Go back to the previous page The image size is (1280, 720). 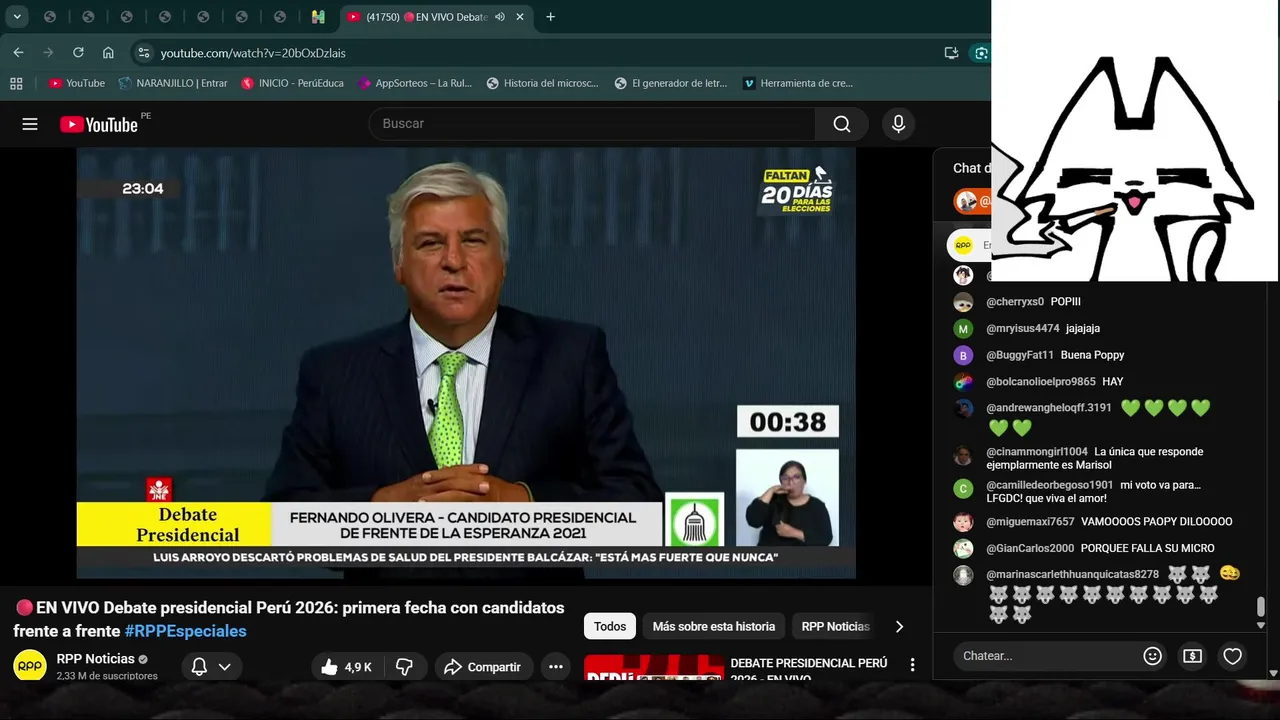click(18, 53)
